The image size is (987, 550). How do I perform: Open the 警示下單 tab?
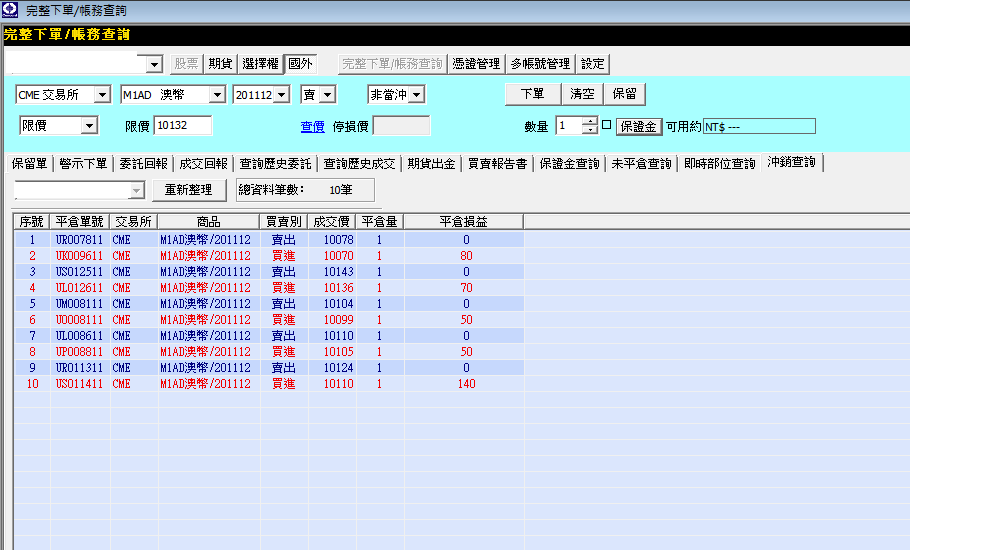83,164
